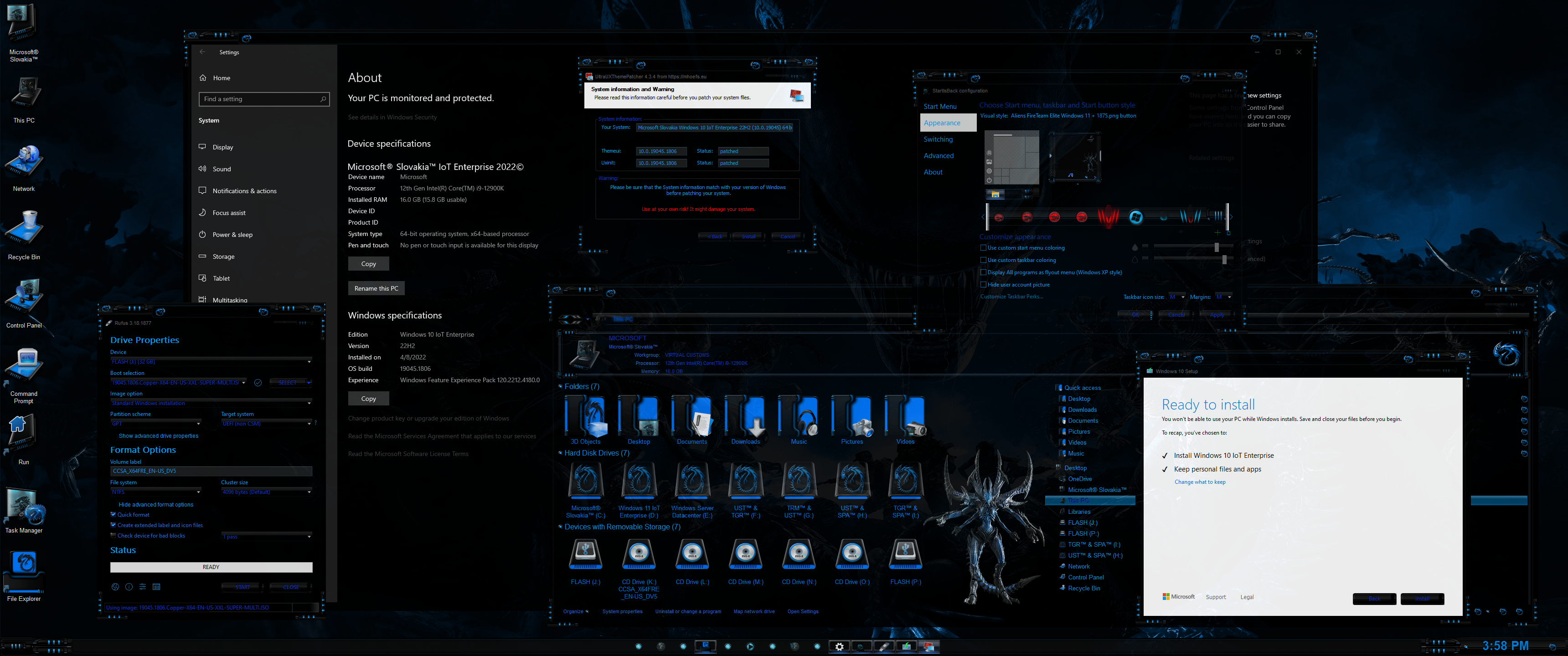The height and width of the screenshot is (656, 1568).
Task: Toggle the Quick format checkbox in Rufus
Action: tap(113, 514)
